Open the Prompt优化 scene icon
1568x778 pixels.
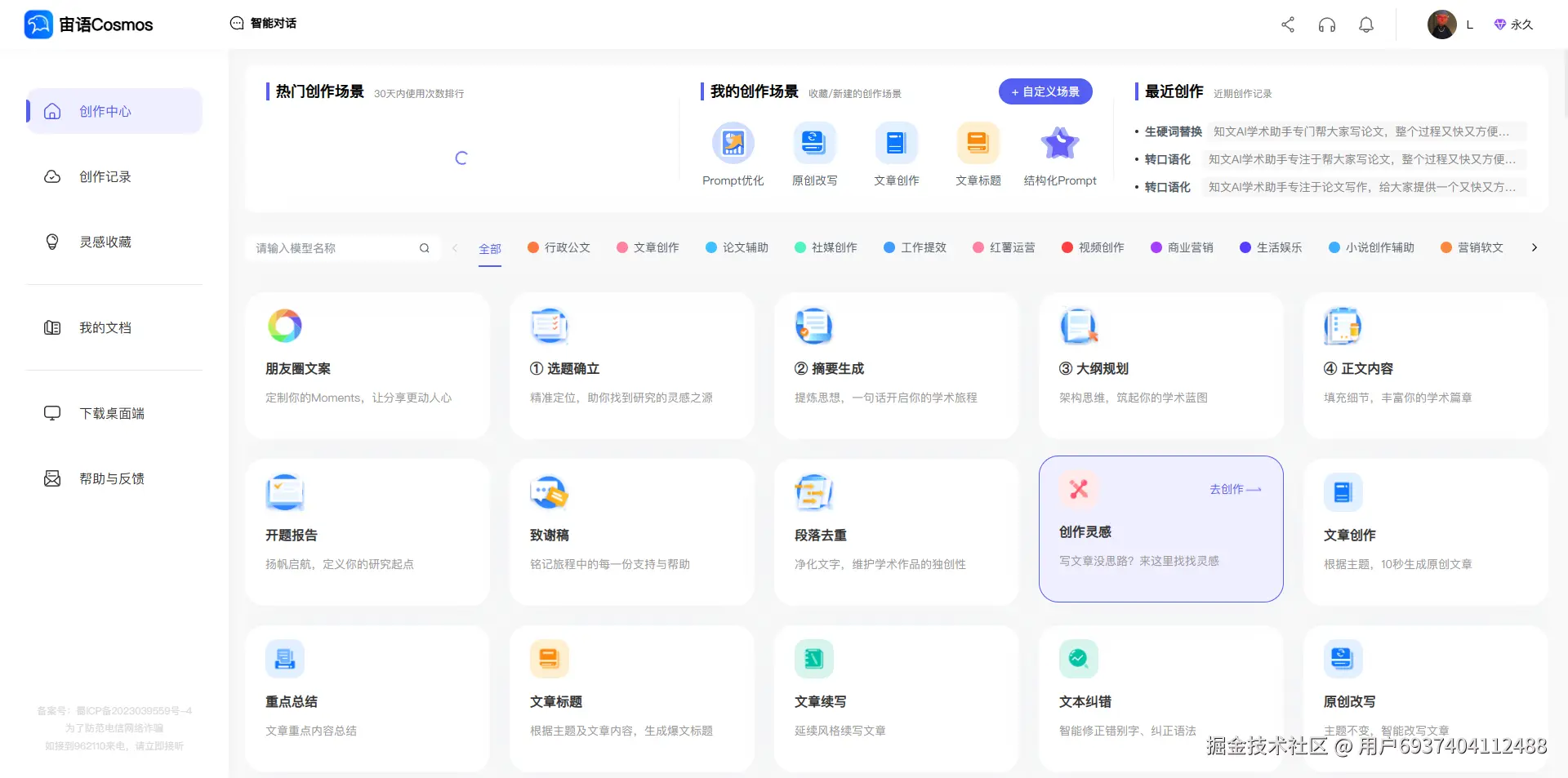[x=733, y=143]
